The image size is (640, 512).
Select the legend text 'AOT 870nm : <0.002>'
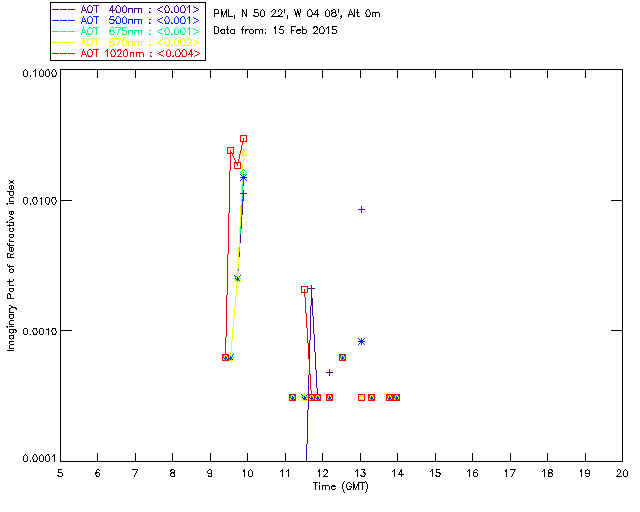[140, 42]
